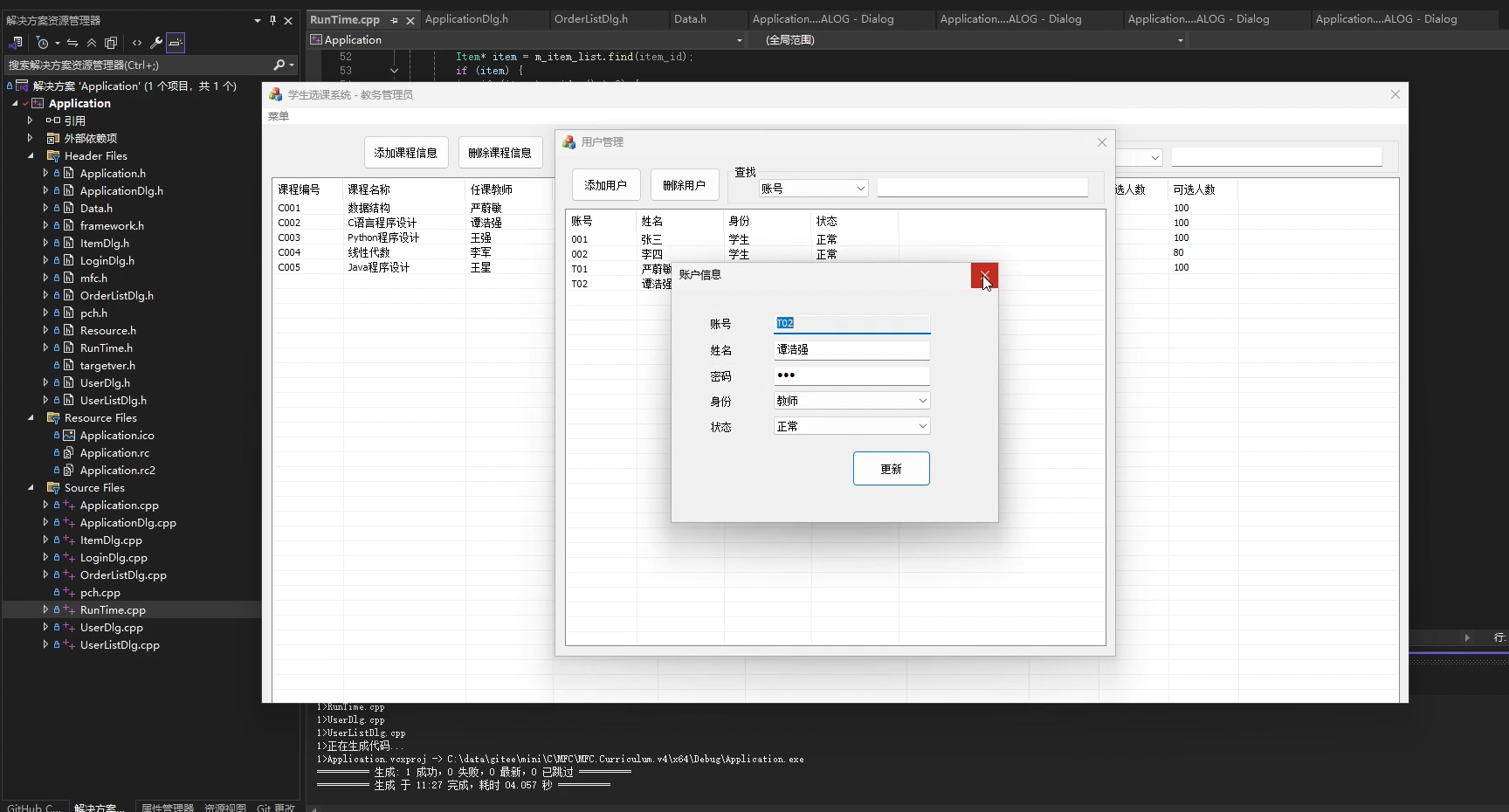The image size is (1509, 812).
Task: Click the 添加课程信息 button
Action: 406,153
